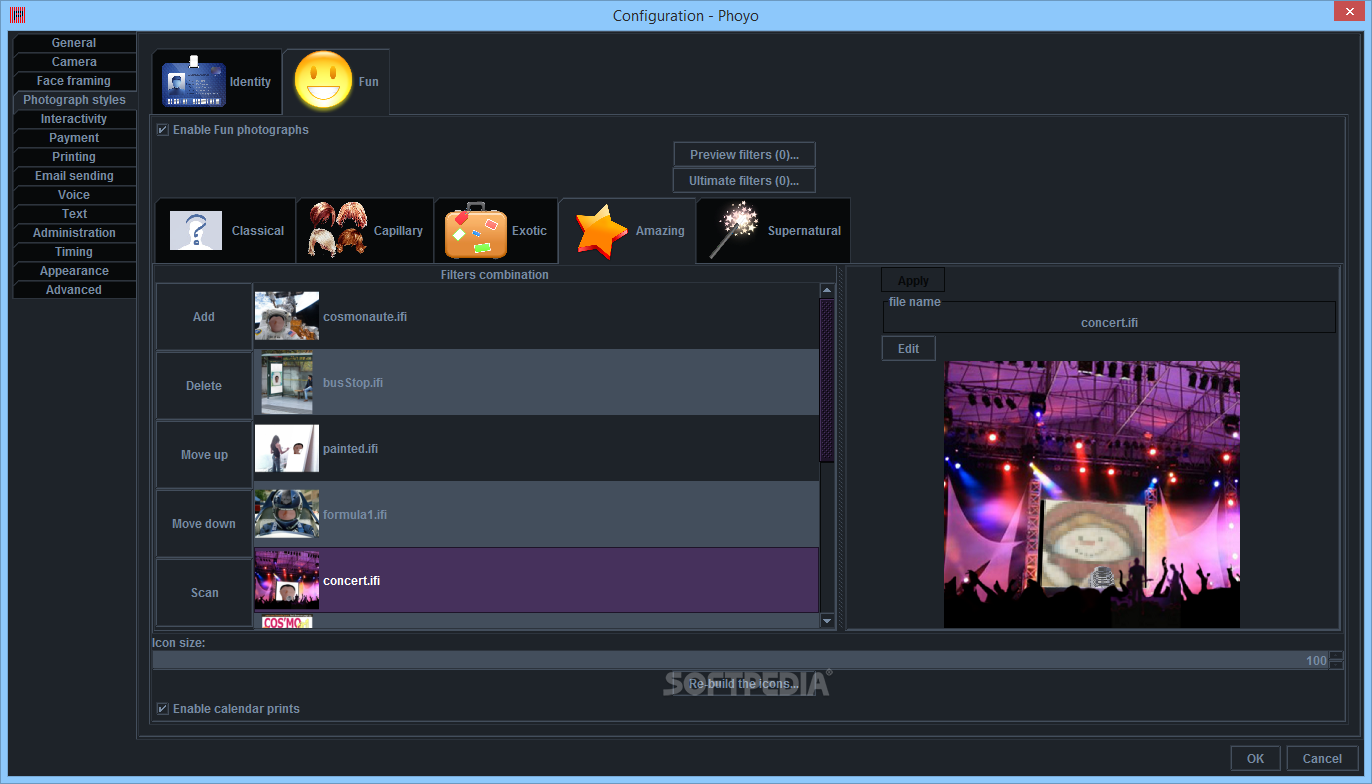Toggle Enable Fun photographs checkbox
1372x784 pixels.
click(163, 130)
